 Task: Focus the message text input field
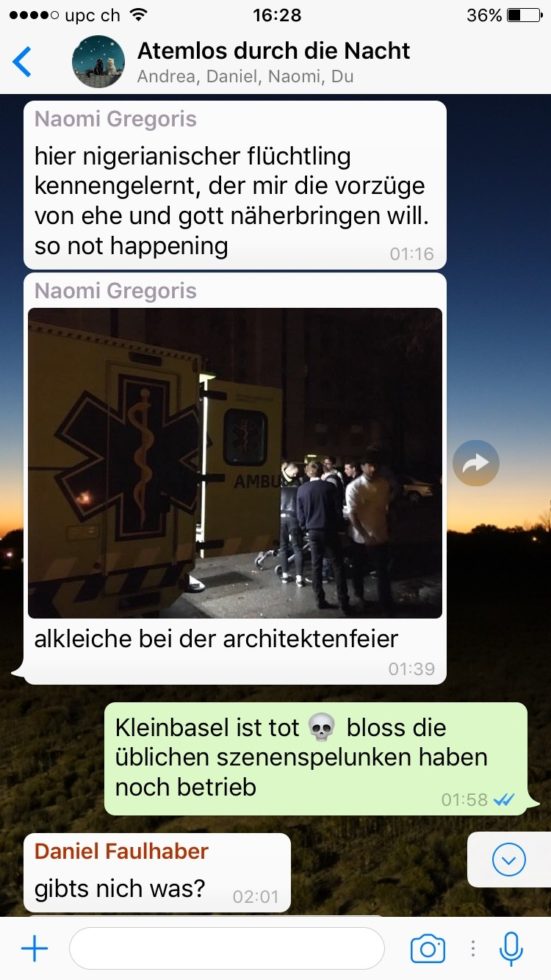pos(227,949)
